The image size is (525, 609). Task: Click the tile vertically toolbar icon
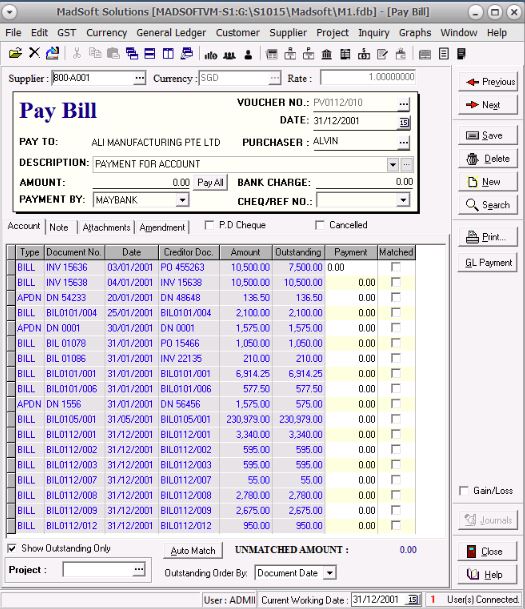tap(168, 53)
